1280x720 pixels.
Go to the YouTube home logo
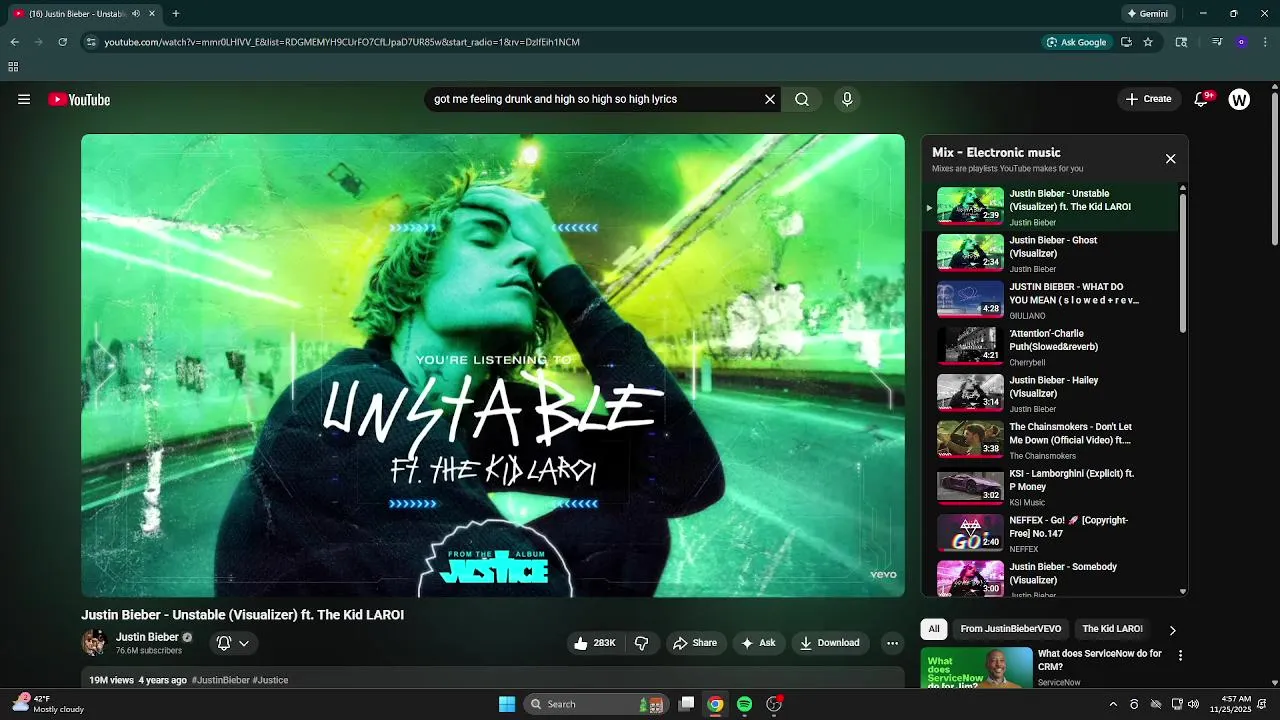pos(79,99)
